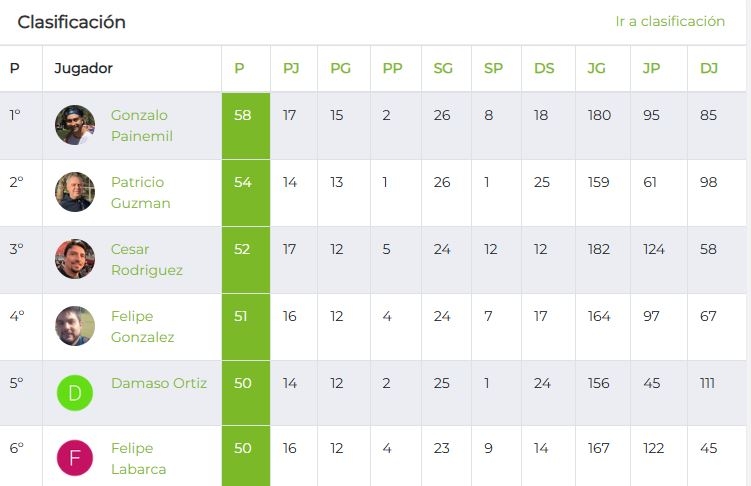
Task: Click the pink F avatar icon
Action: [75, 458]
